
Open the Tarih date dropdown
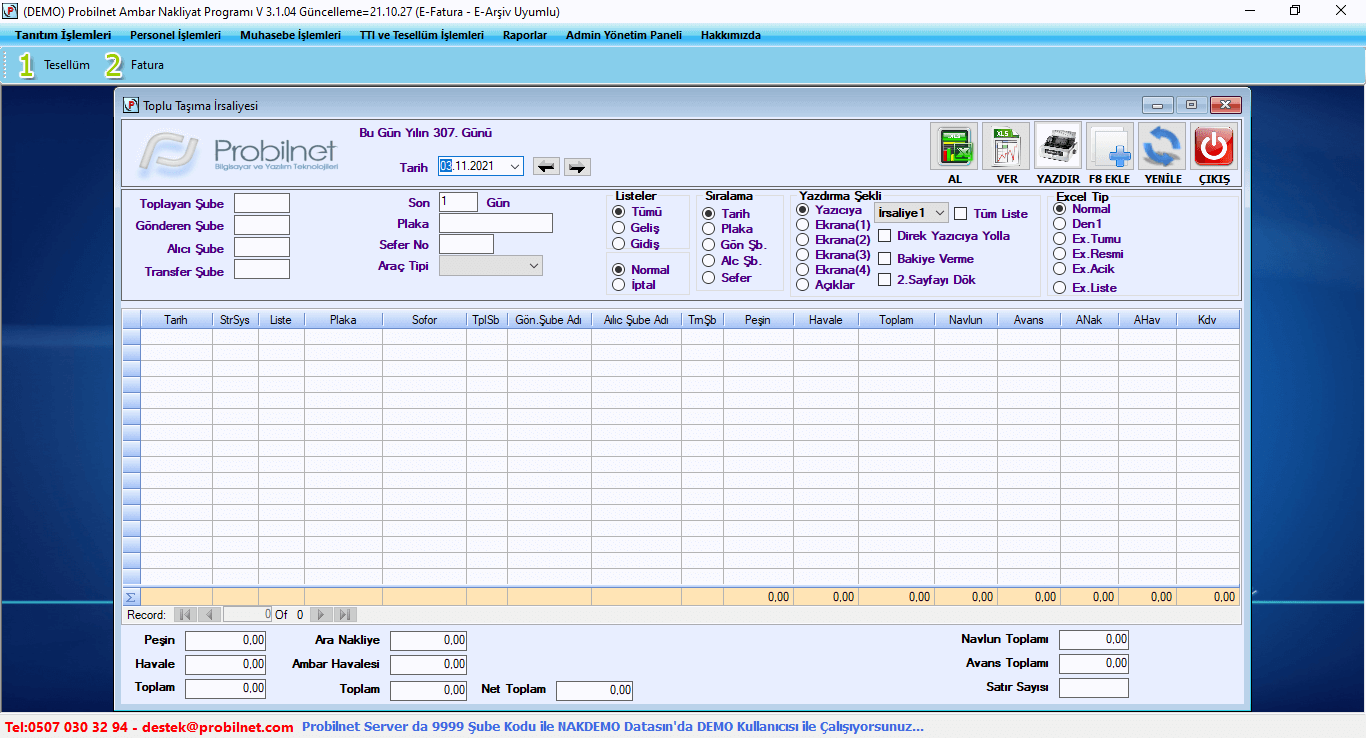[x=515, y=167]
